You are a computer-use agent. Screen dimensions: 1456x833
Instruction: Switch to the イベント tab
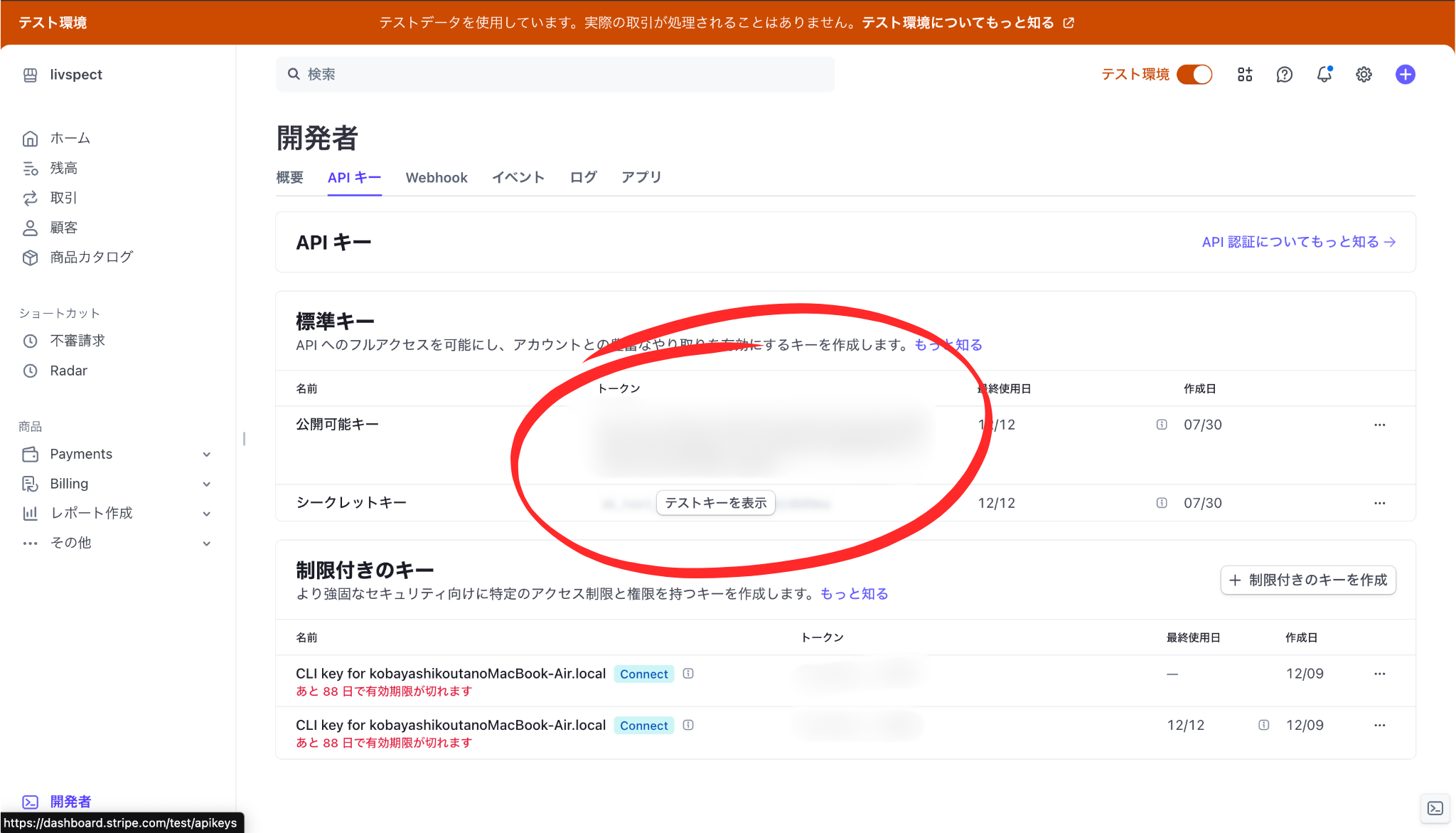(x=518, y=177)
